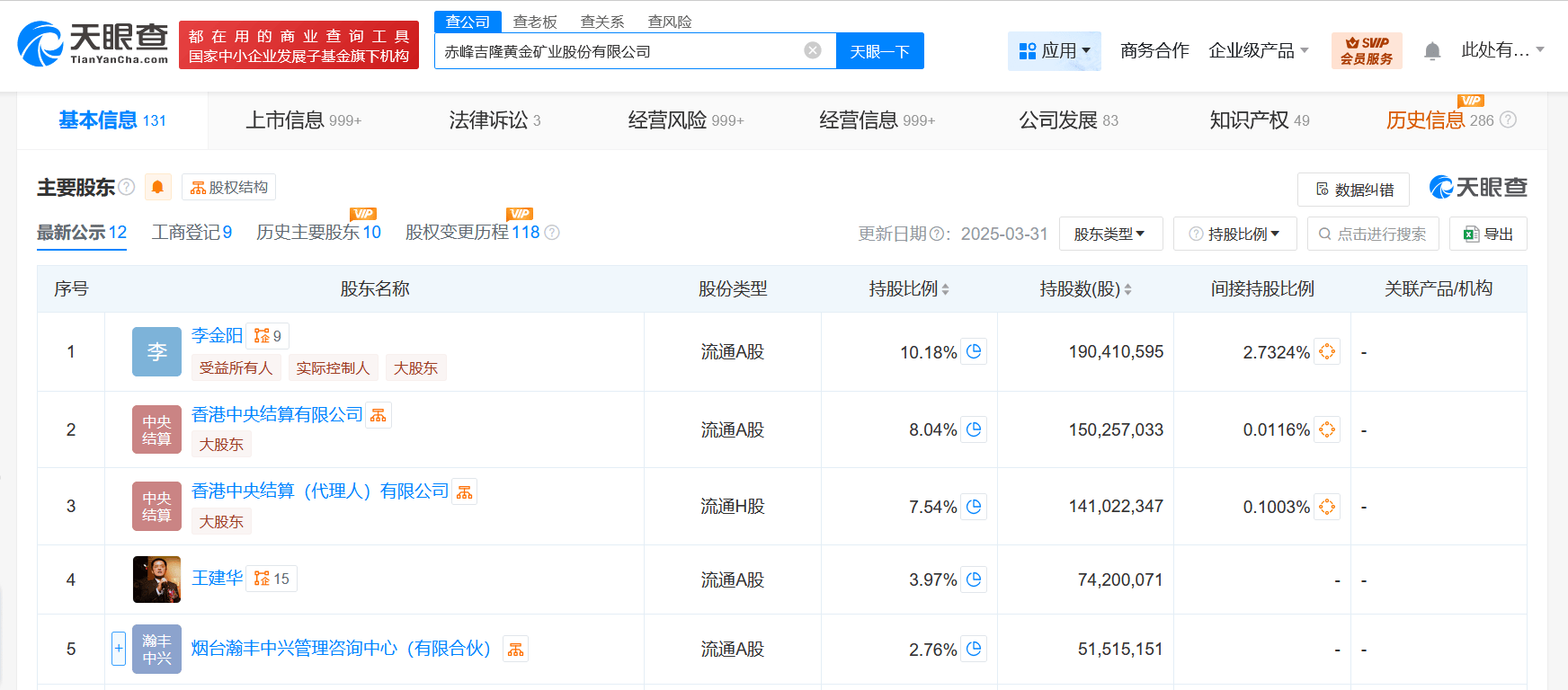Open pie chart icon for 7.54% holding
The image size is (1568, 690).
[x=974, y=507]
